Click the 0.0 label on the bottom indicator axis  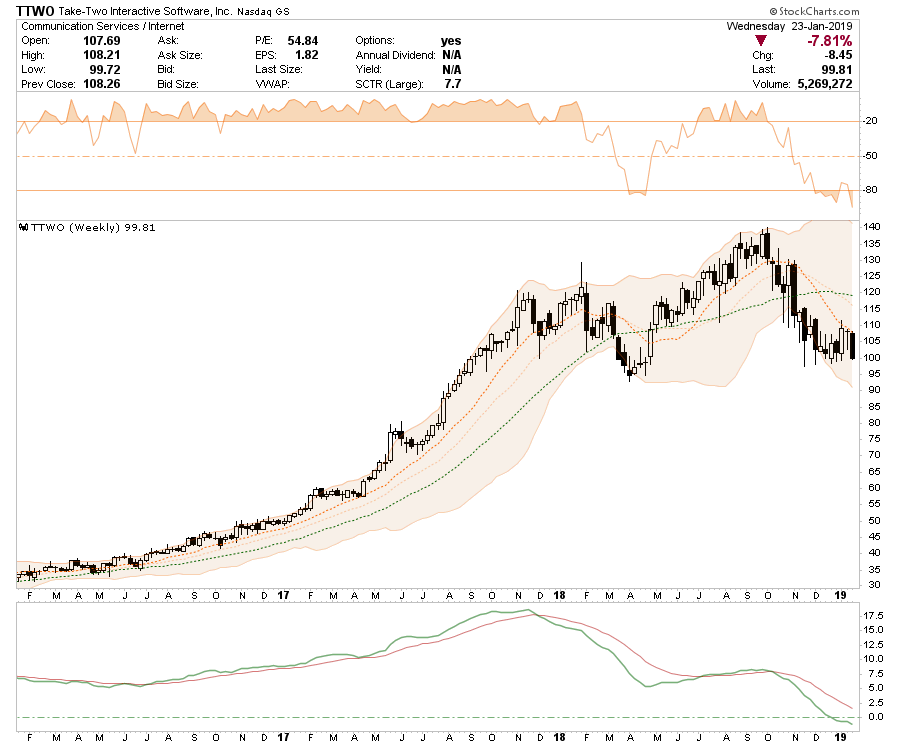click(x=875, y=717)
